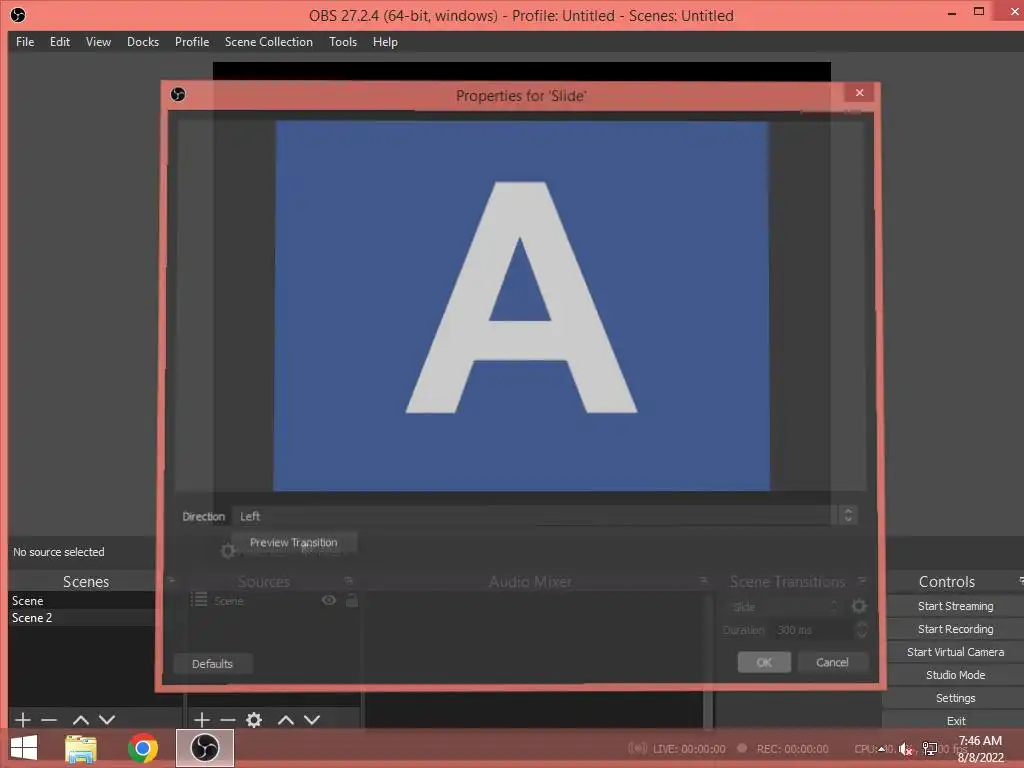Toggle the lock on the Scene source

tap(351, 600)
